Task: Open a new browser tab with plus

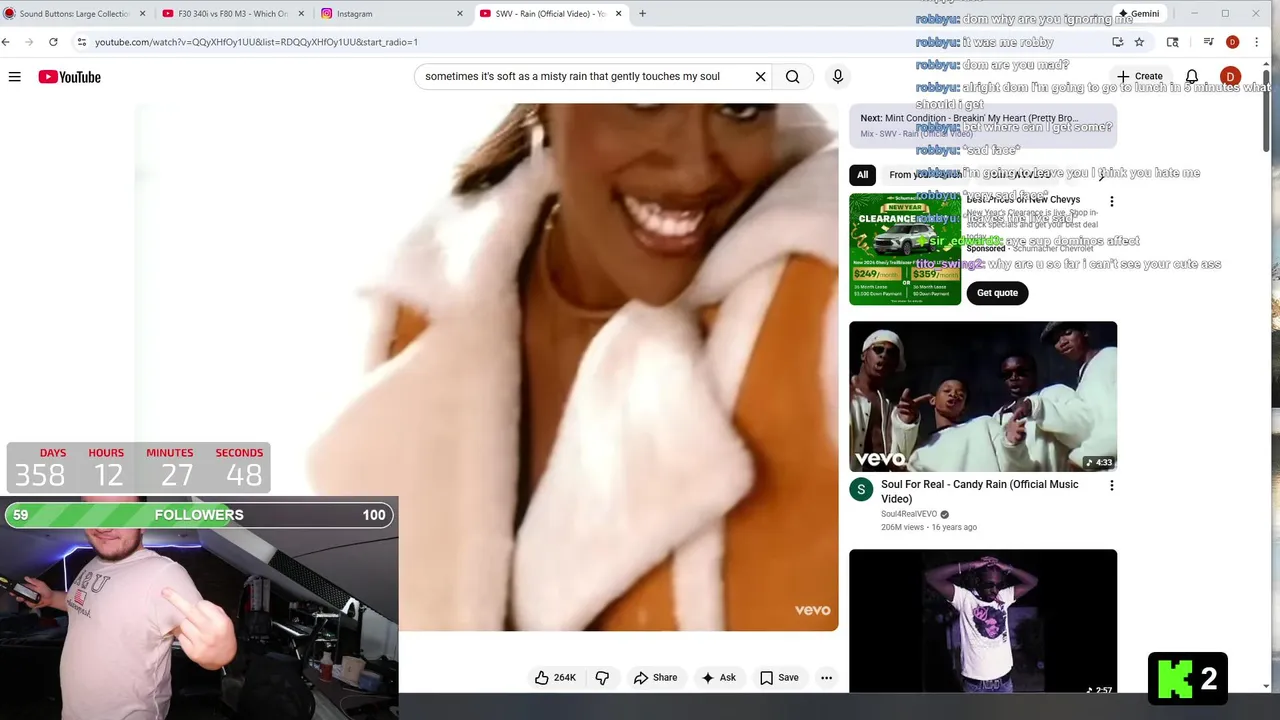Action: tap(642, 13)
